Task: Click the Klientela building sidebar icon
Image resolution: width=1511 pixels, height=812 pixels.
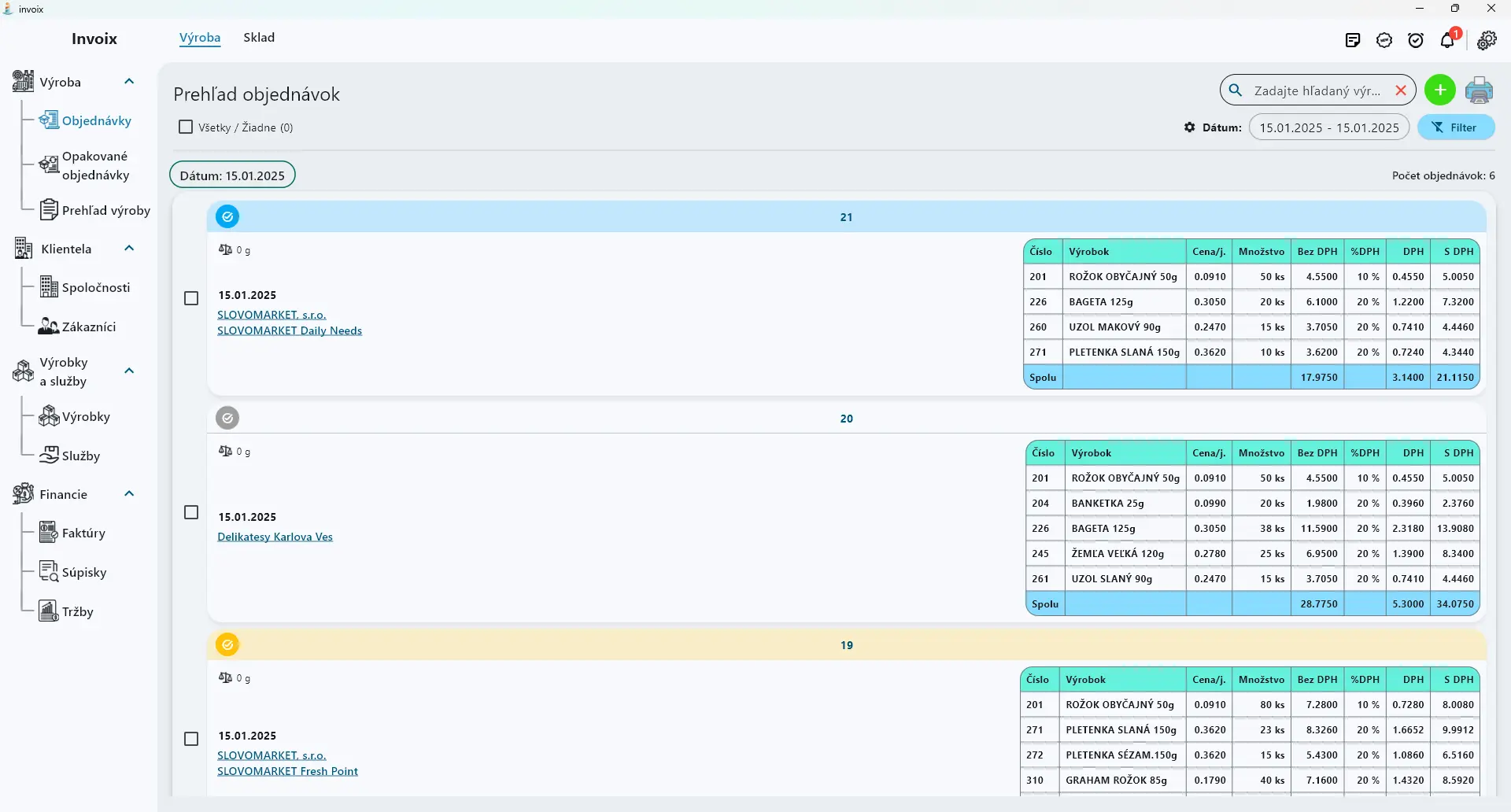Action: (x=24, y=249)
